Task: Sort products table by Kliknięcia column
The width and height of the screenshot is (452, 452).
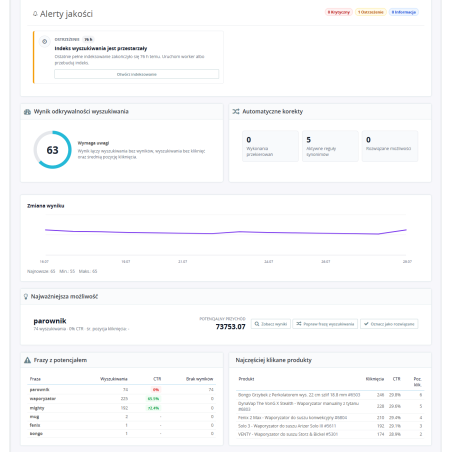Action: 375,379
